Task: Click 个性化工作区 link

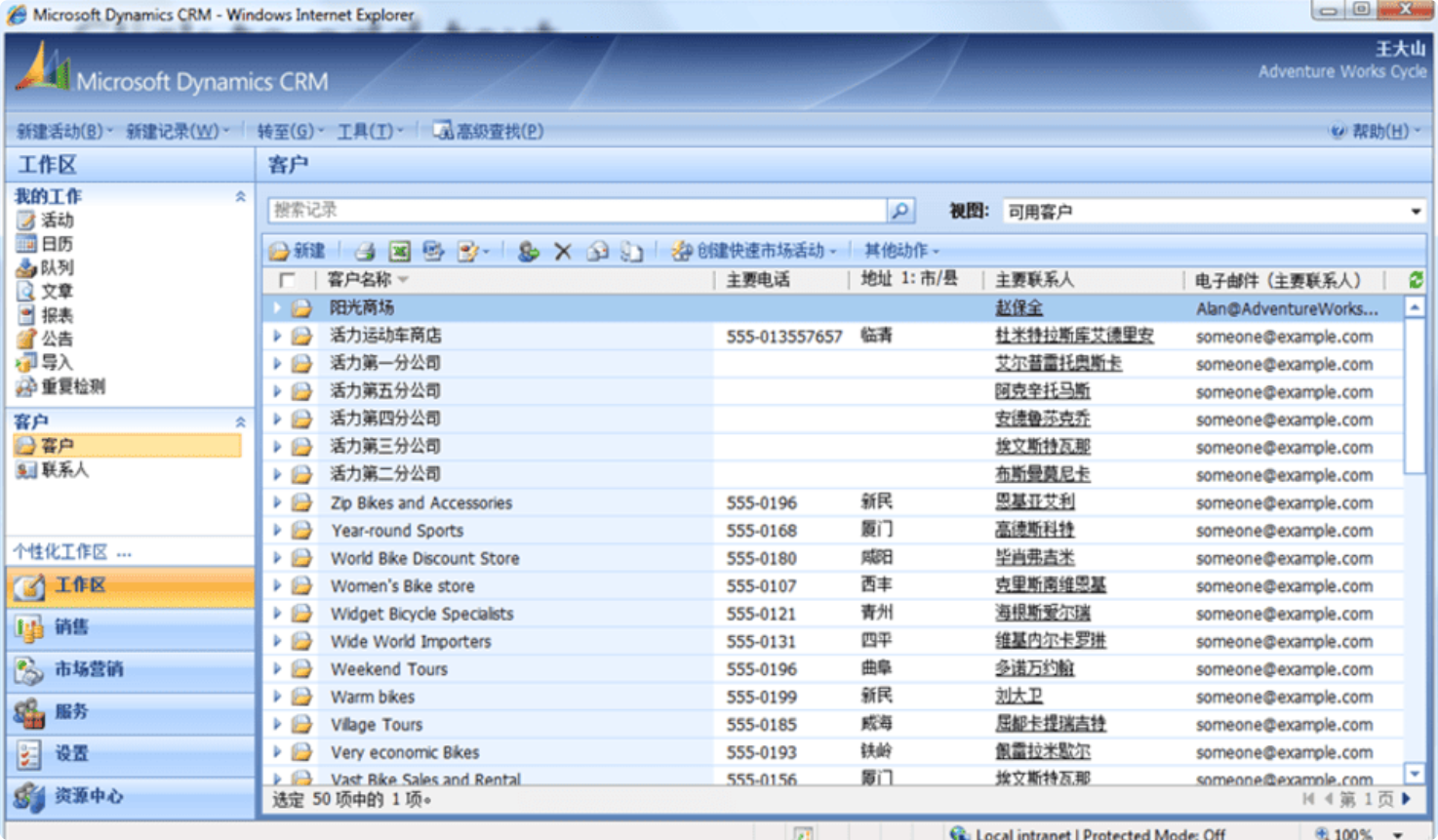Action: (x=70, y=552)
